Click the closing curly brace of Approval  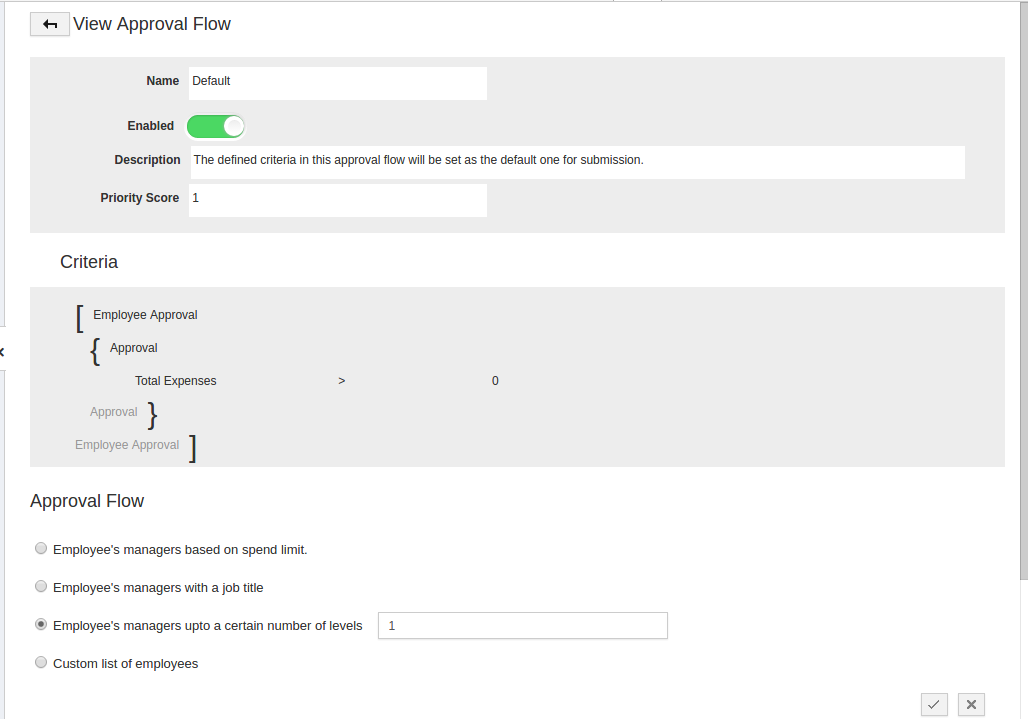(x=152, y=414)
